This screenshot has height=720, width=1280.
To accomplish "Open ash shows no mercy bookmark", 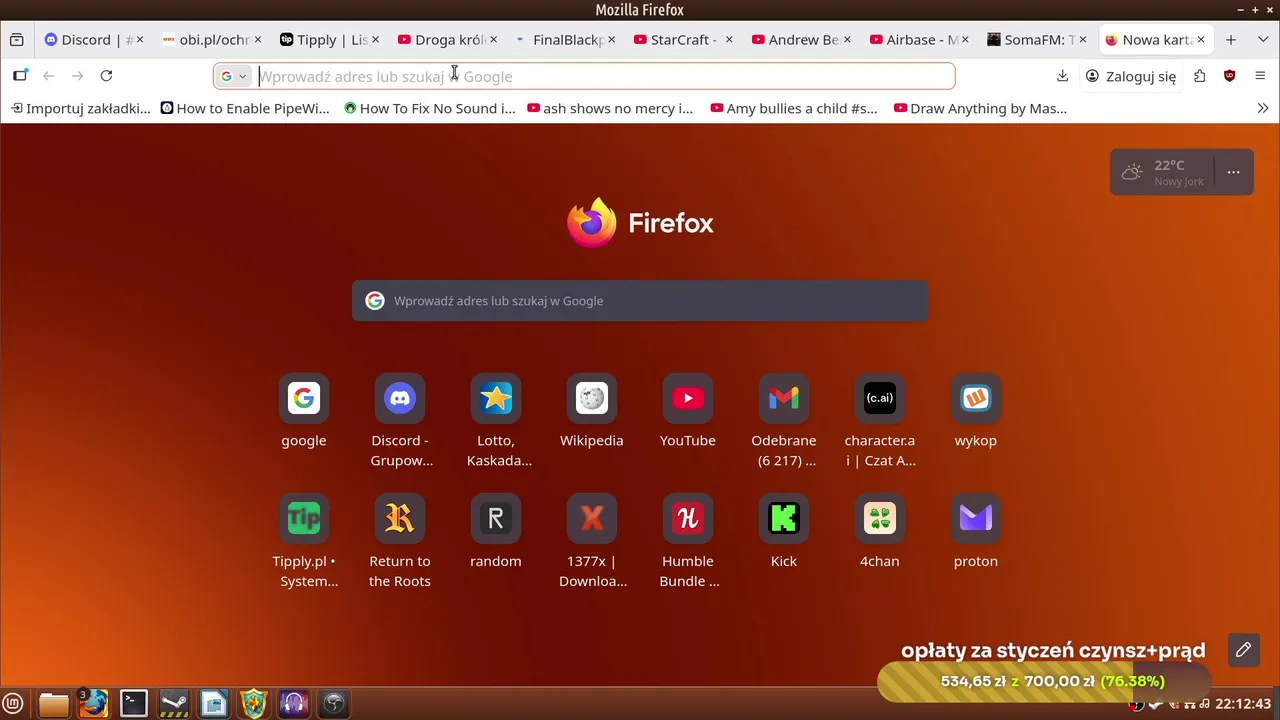I will [610, 108].
